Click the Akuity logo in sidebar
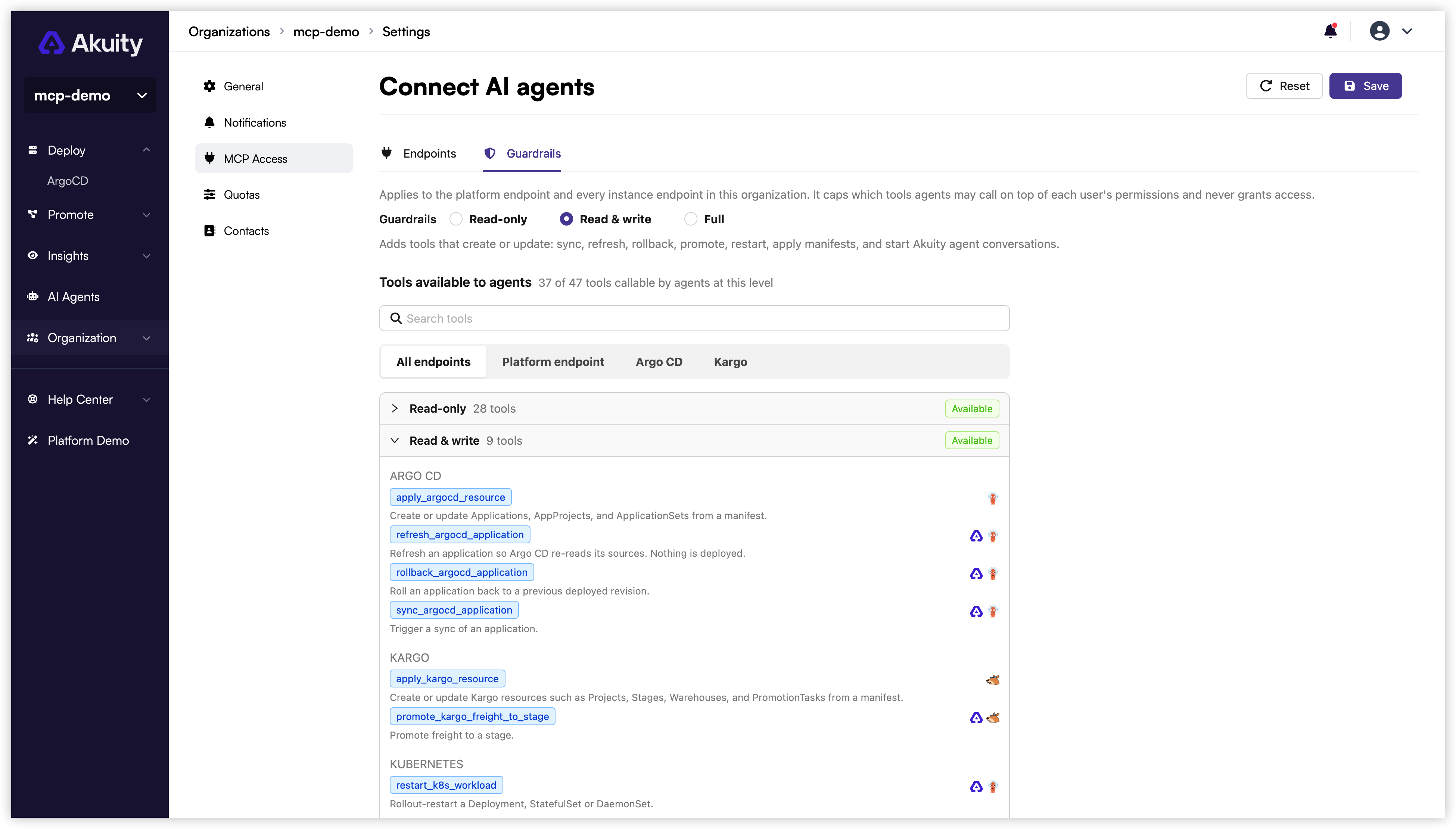This screenshot has width=1456, height=829. coord(90,43)
